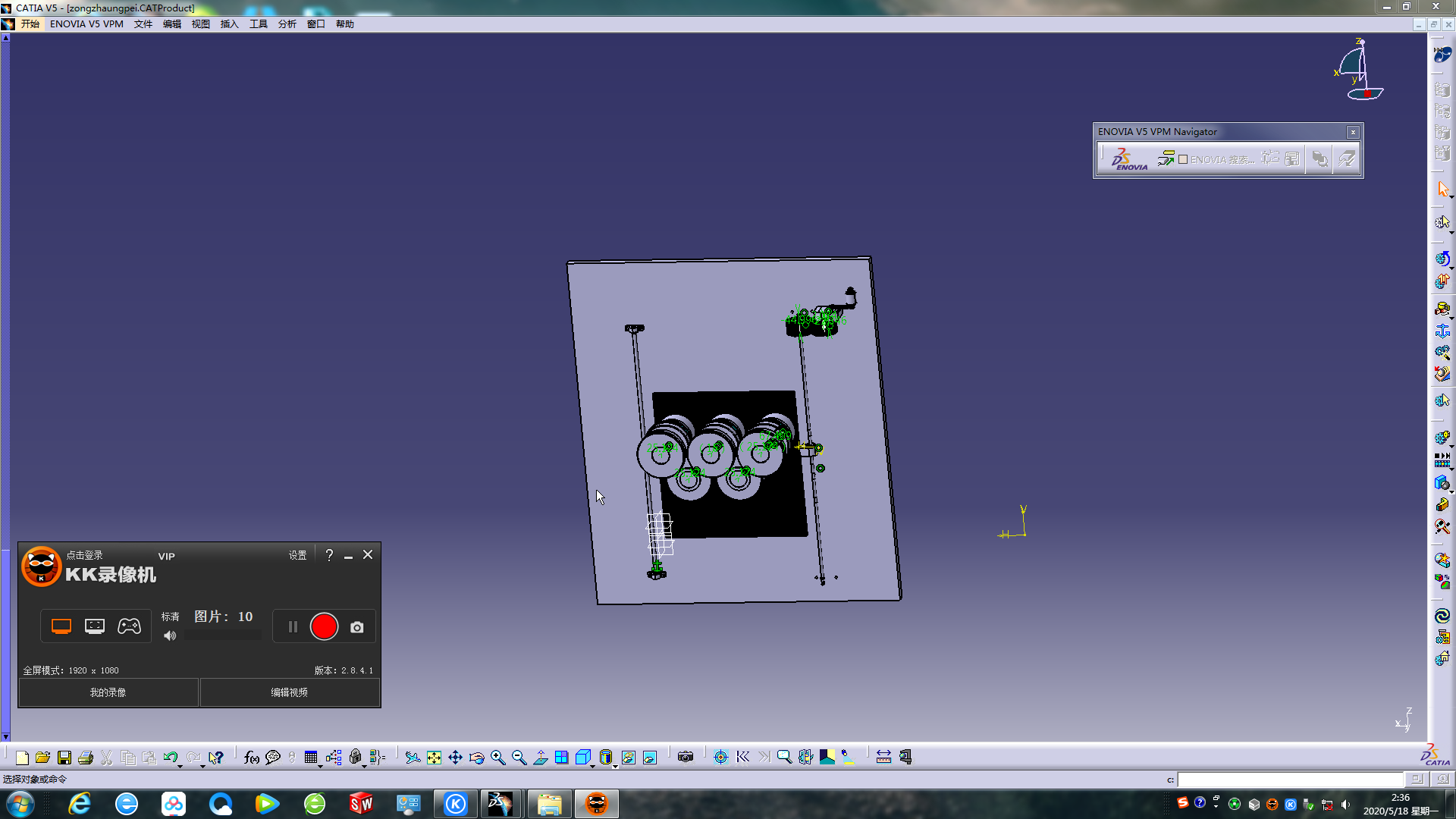This screenshot has height=819, width=1456.
Task: Expand the view mode dropdown arrow
Action: coord(615,766)
